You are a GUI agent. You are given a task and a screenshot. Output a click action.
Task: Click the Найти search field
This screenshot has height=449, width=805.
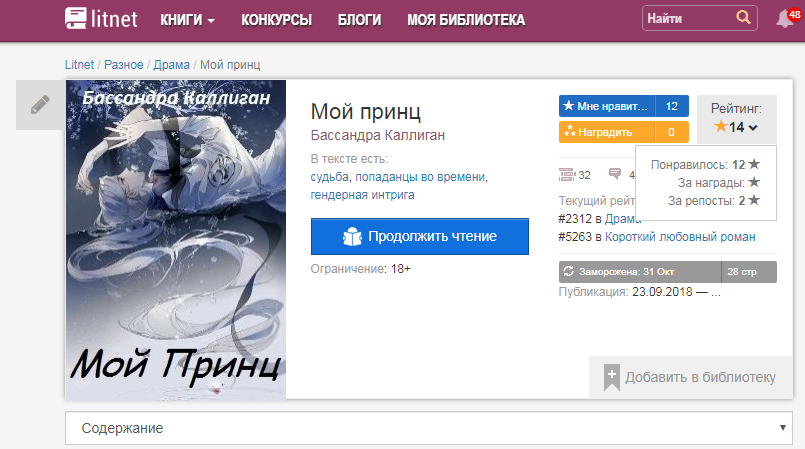coord(688,18)
